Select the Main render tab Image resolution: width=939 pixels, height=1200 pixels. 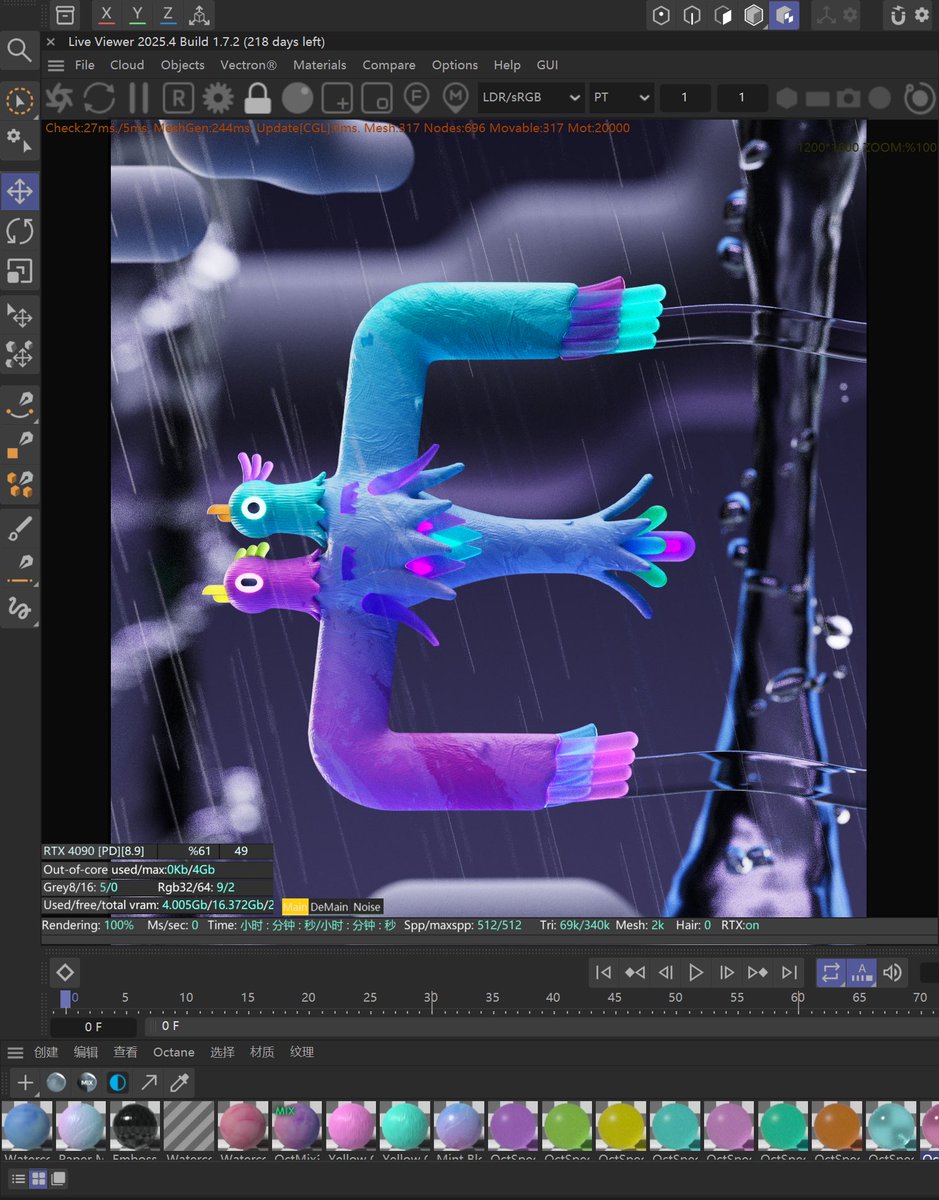pos(295,907)
